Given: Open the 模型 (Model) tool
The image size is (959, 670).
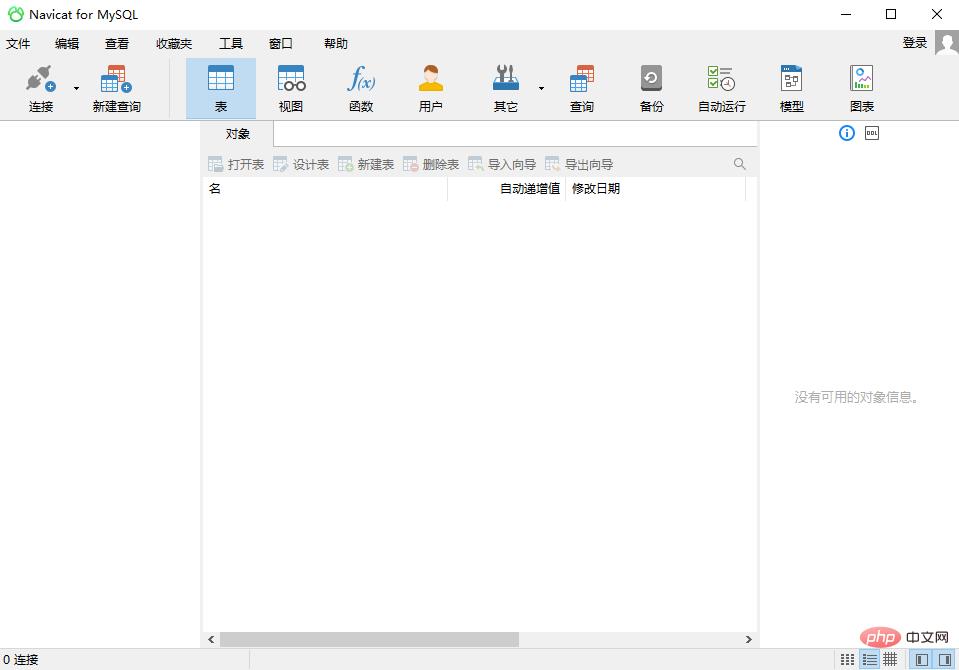Looking at the screenshot, I should click(791, 88).
